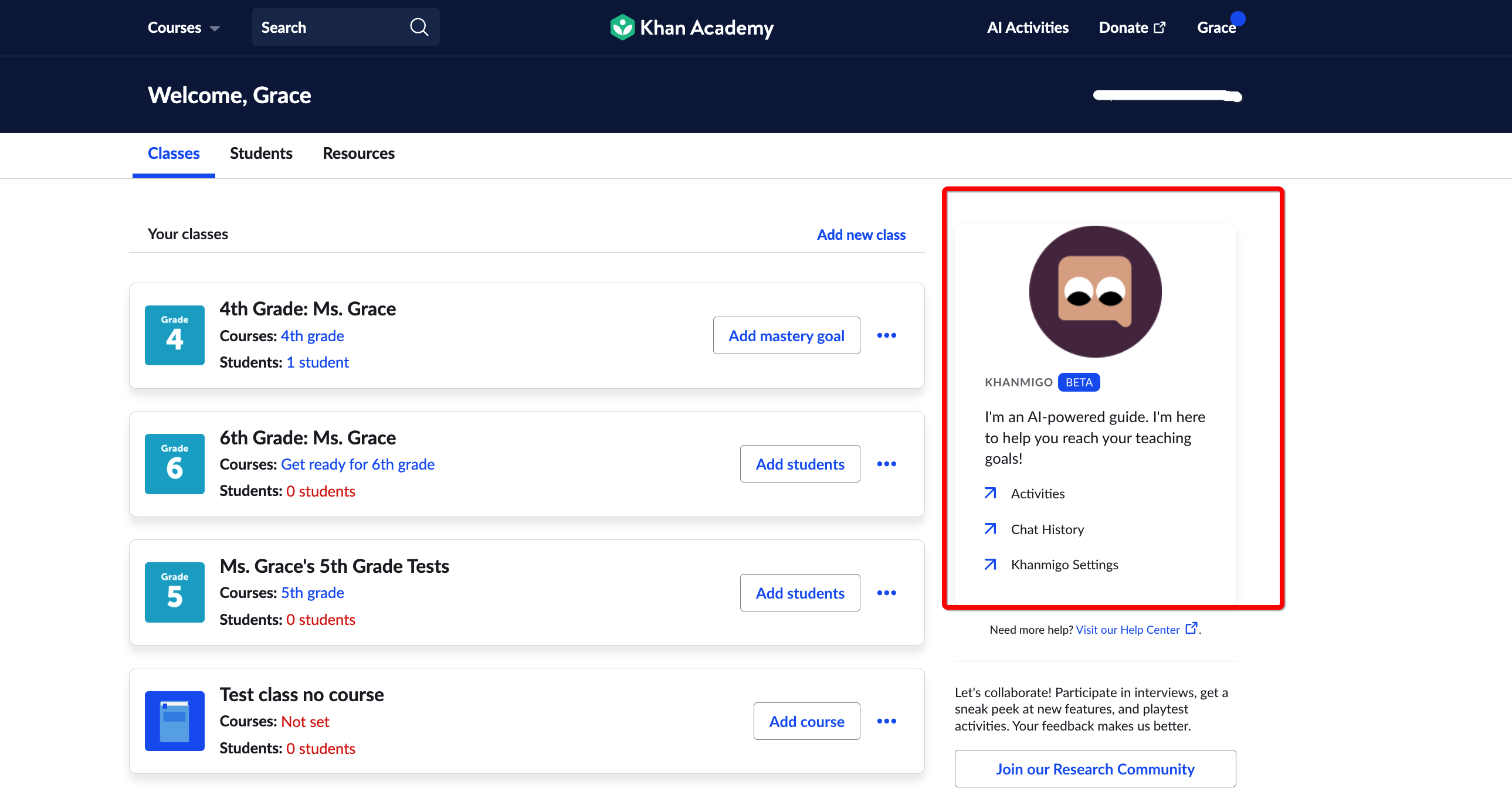Click the Grade 5 class badge icon
1512x795 pixels.
pyautogui.click(x=174, y=592)
